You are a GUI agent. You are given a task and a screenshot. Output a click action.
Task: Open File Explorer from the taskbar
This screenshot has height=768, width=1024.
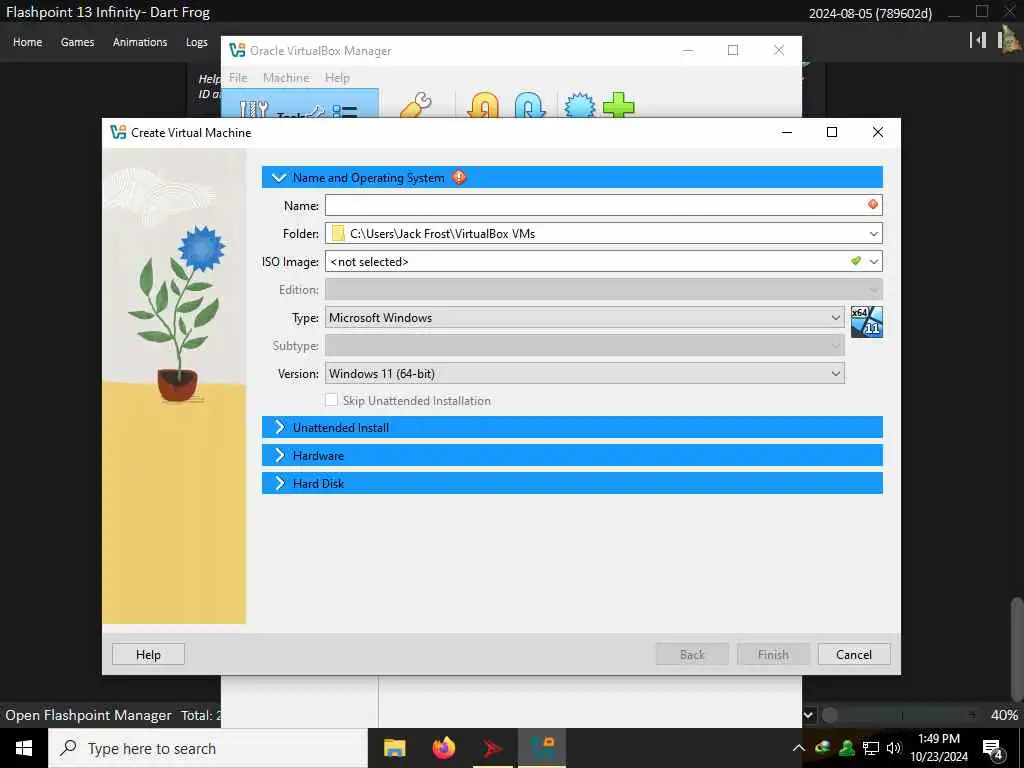coord(394,748)
